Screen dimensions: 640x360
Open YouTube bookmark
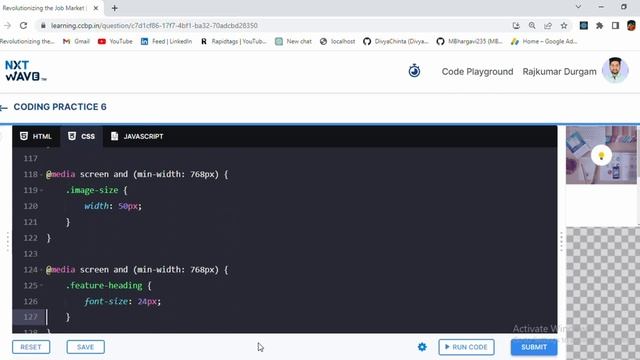coord(115,41)
